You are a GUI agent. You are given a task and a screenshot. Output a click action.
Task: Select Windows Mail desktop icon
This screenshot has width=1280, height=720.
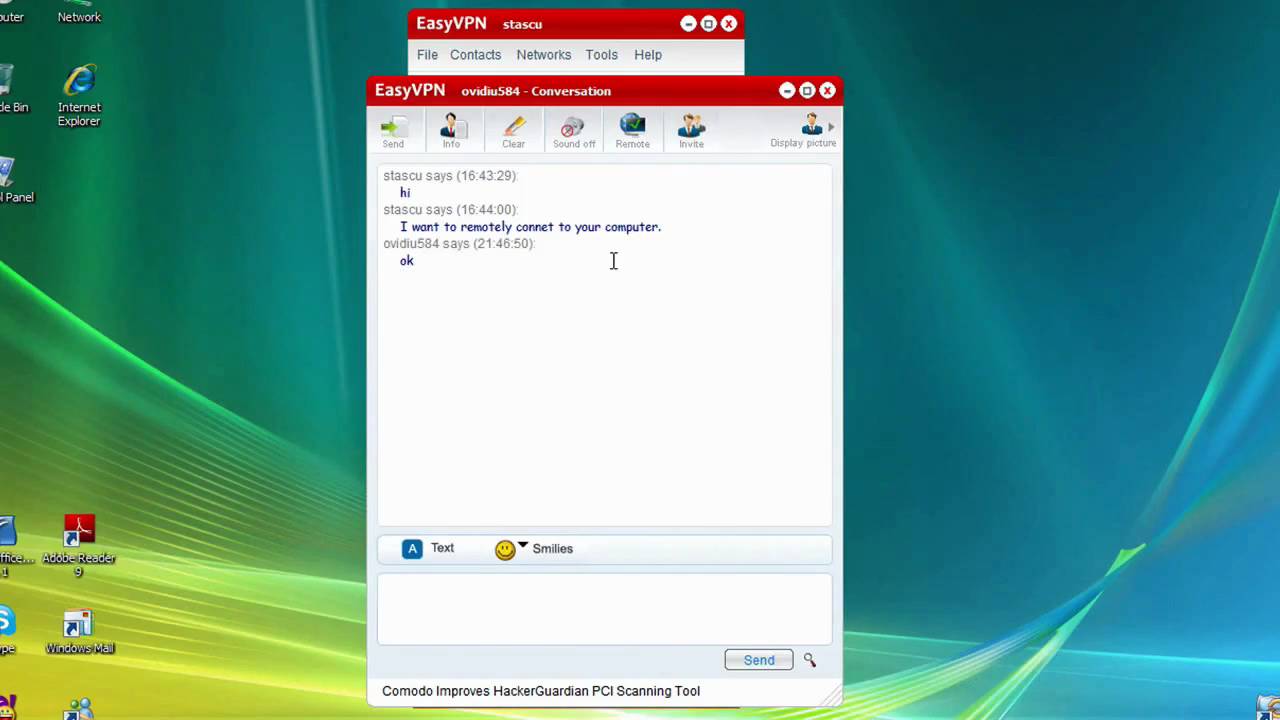(79, 632)
